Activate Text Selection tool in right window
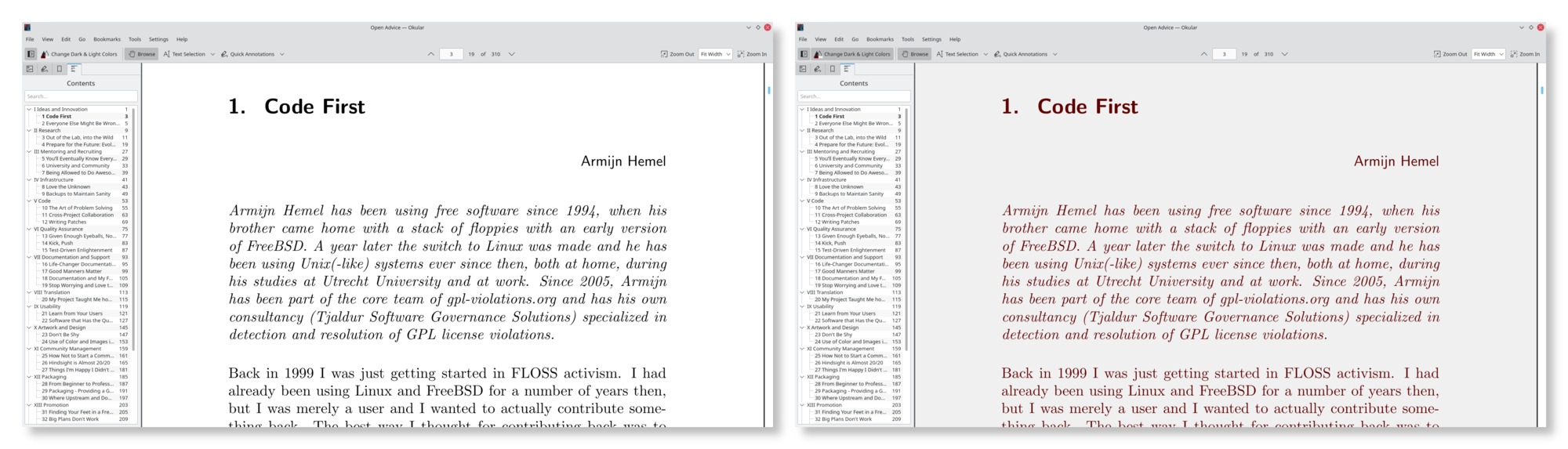The image size is (1568, 449). click(957, 54)
